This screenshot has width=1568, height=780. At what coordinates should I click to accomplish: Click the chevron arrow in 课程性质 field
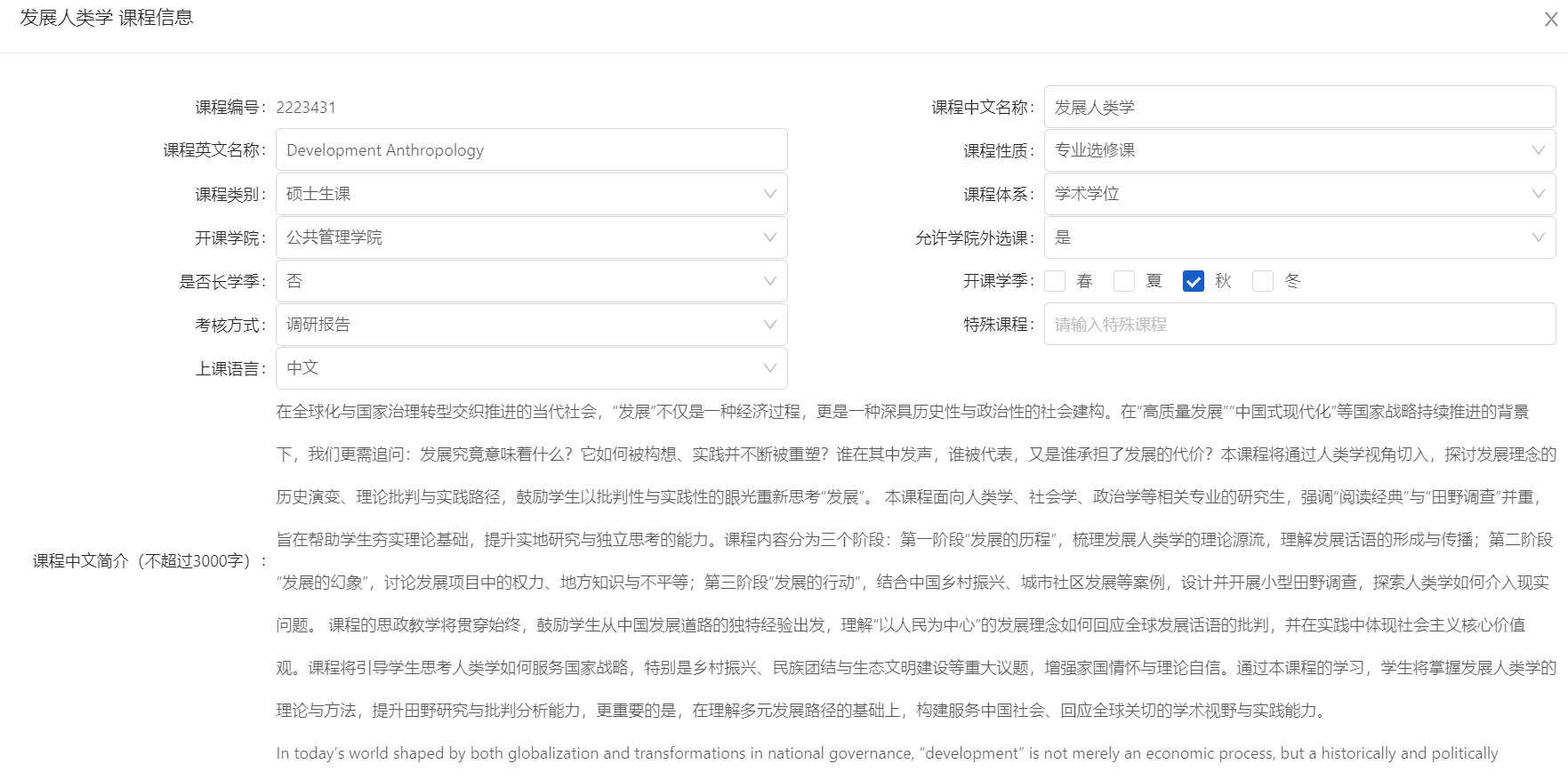click(1538, 150)
